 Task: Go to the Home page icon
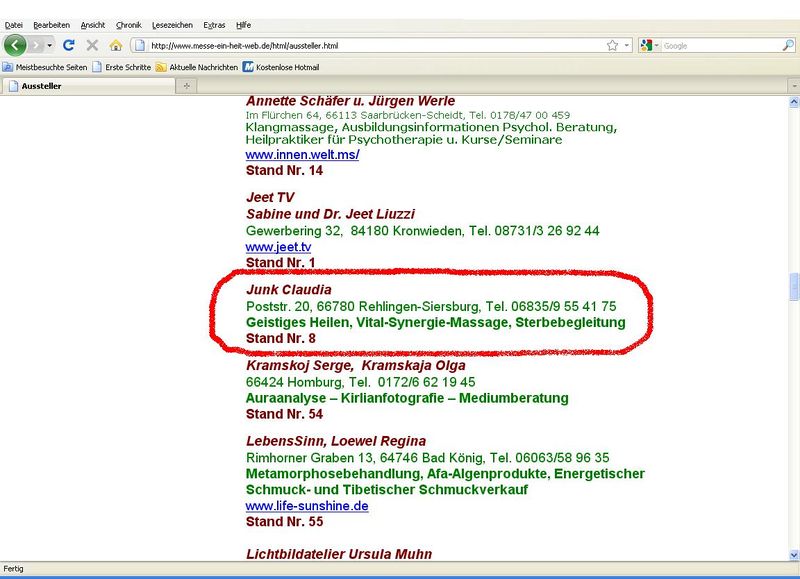pyautogui.click(x=115, y=45)
